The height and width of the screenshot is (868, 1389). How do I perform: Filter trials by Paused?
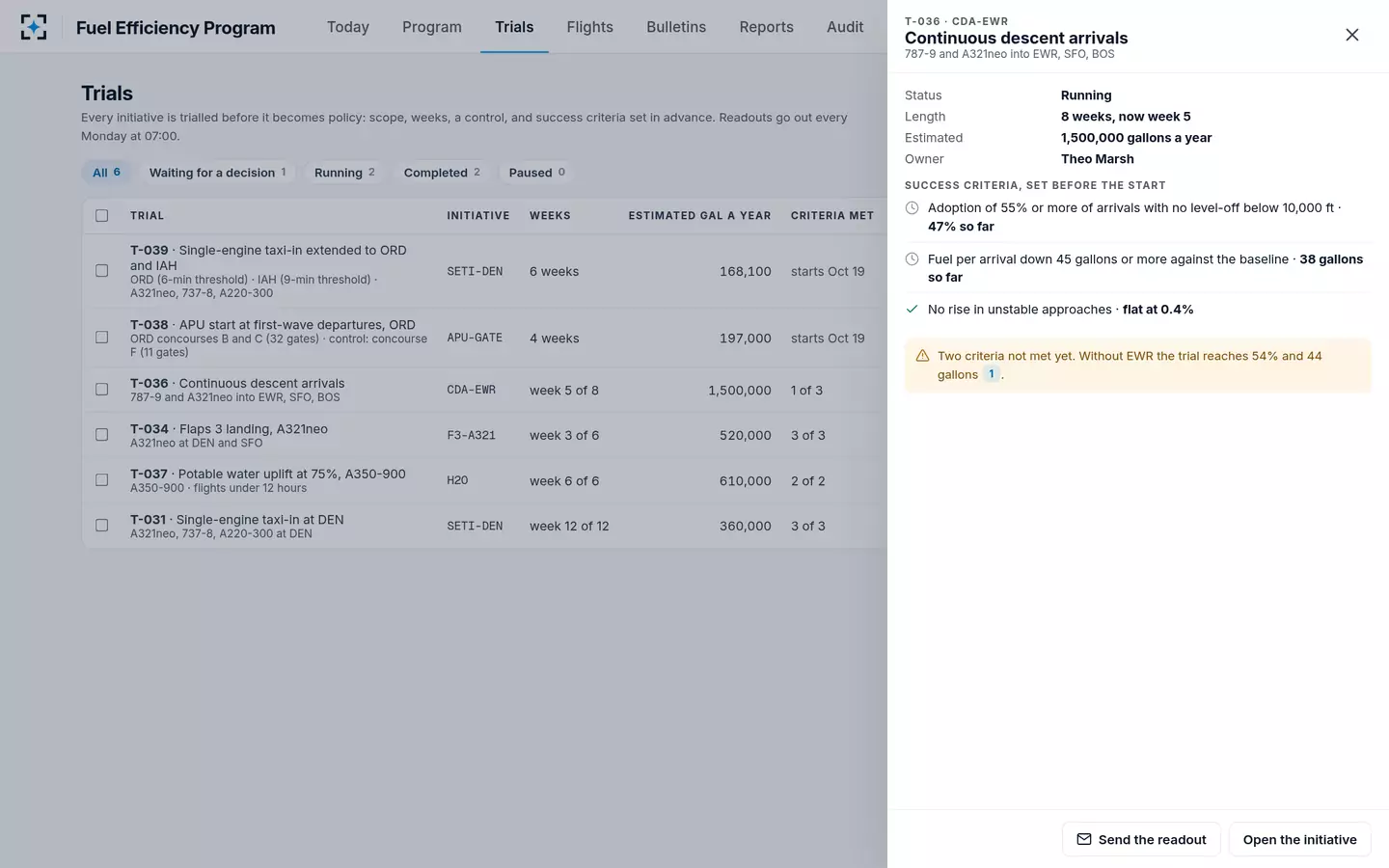[x=537, y=173]
